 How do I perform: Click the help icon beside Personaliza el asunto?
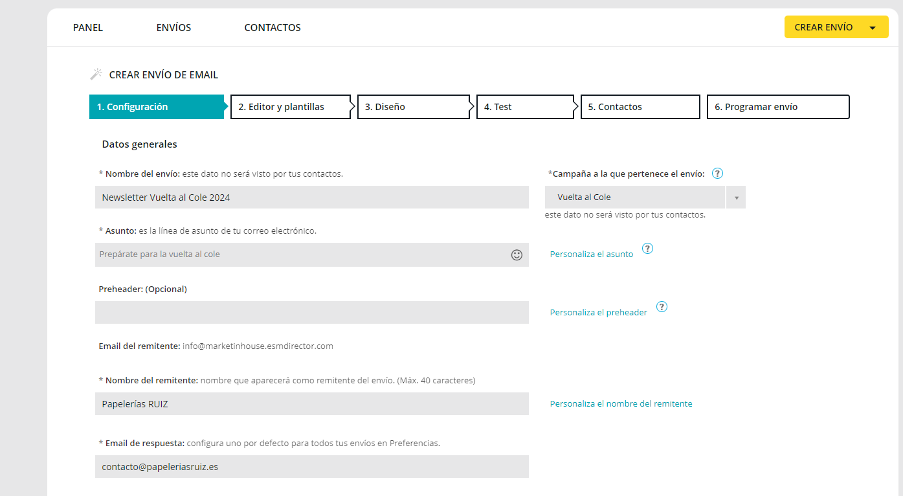coord(647,249)
